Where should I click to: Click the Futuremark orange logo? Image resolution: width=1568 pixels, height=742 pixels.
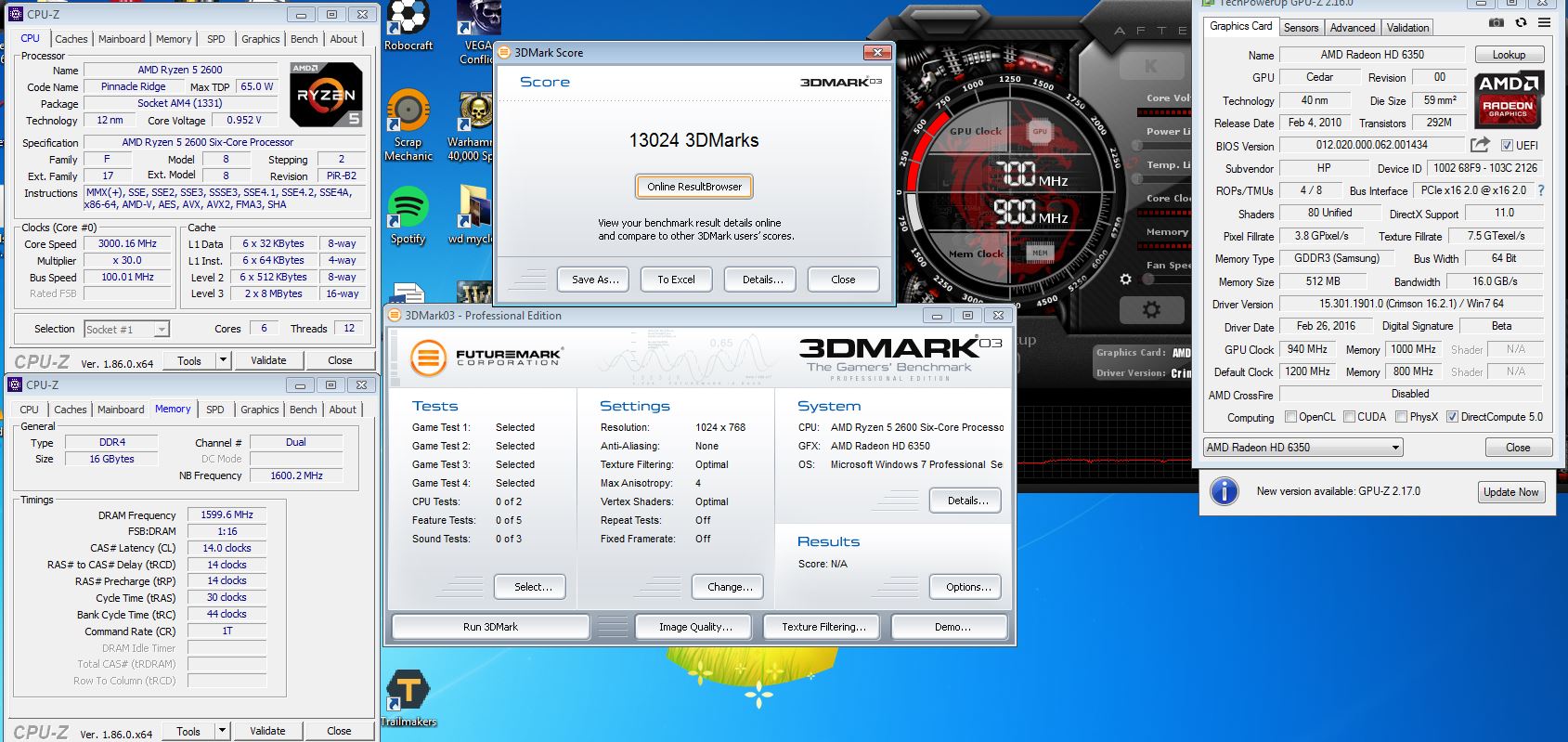point(429,358)
